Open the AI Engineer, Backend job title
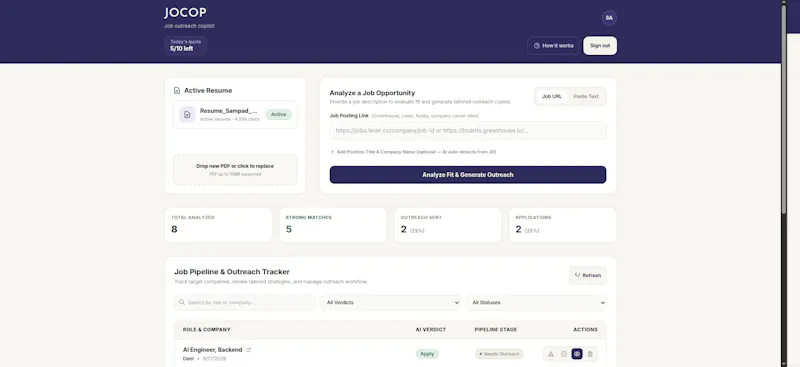Screen dimensions: 800x367 [213, 350]
